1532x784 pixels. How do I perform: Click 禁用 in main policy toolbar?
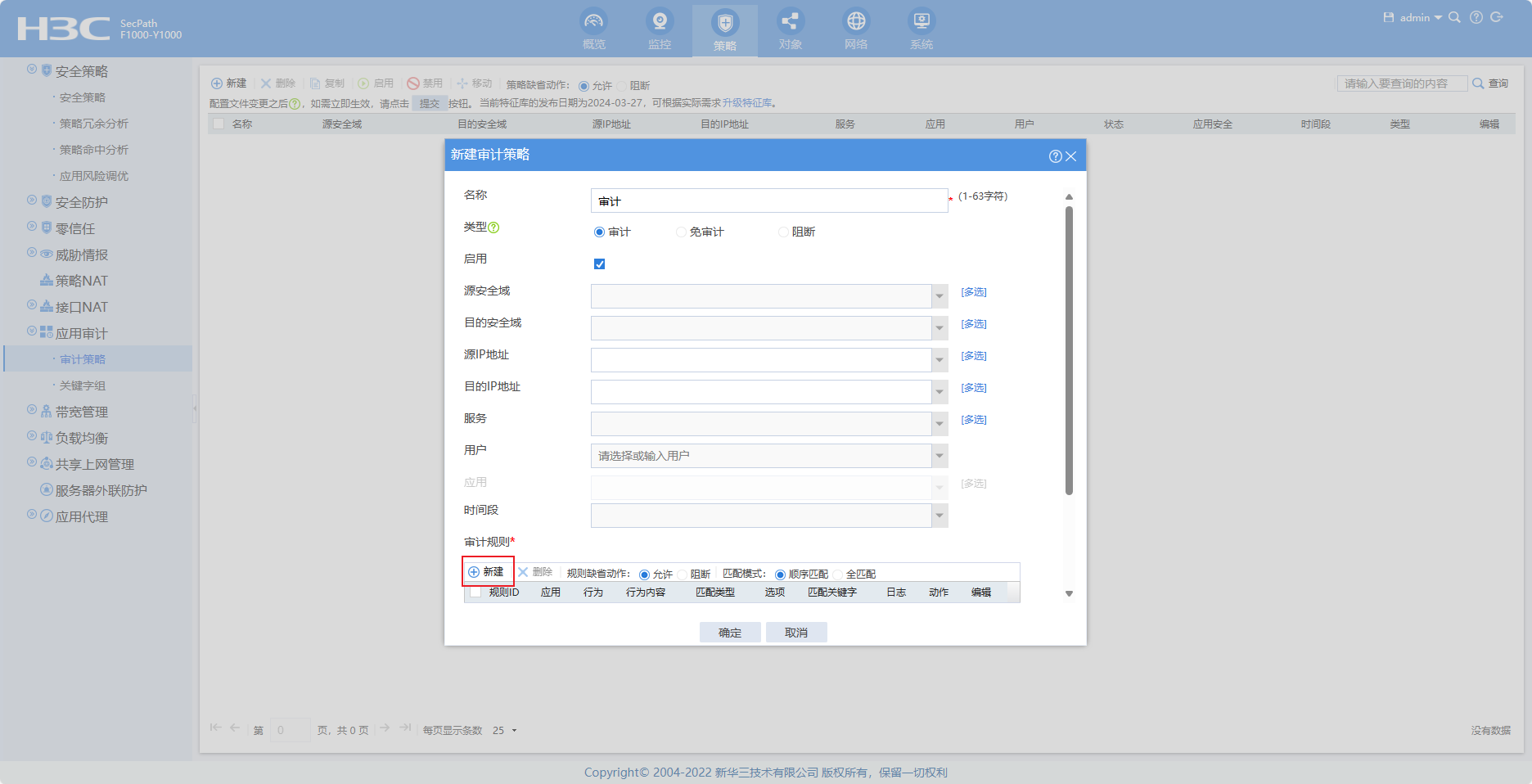pyautogui.click(x=426, y=83)
